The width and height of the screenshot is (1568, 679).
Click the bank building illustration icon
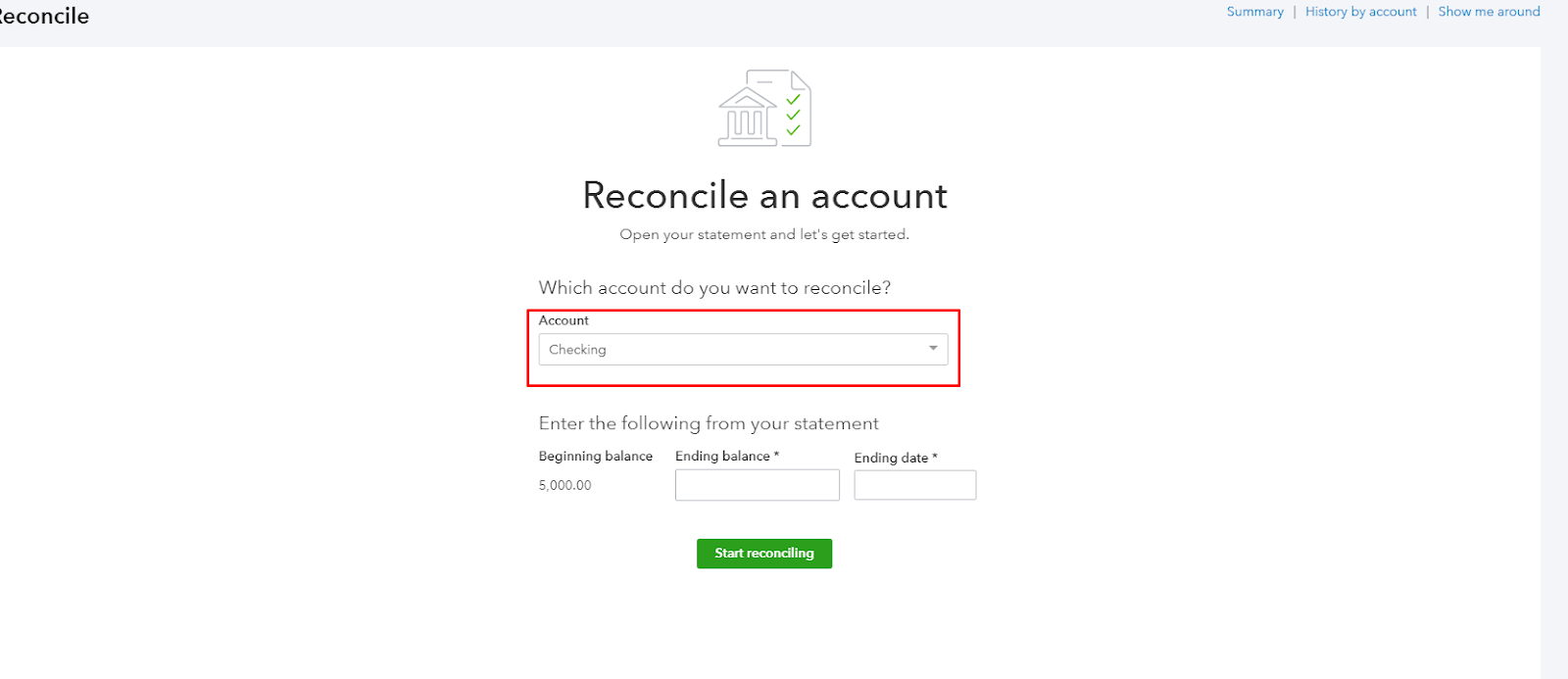tap(747, 117)
